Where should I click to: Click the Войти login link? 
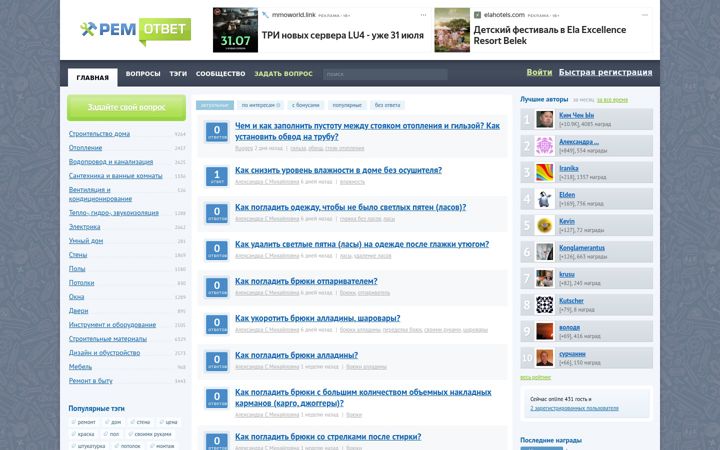click(x=539, y=72)
